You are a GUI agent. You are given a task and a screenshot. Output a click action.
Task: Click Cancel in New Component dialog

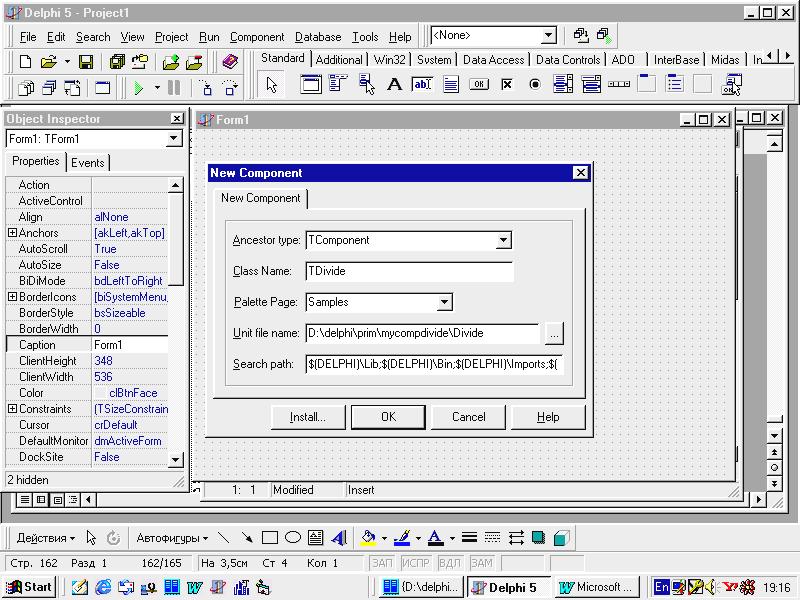pos(468,417)
